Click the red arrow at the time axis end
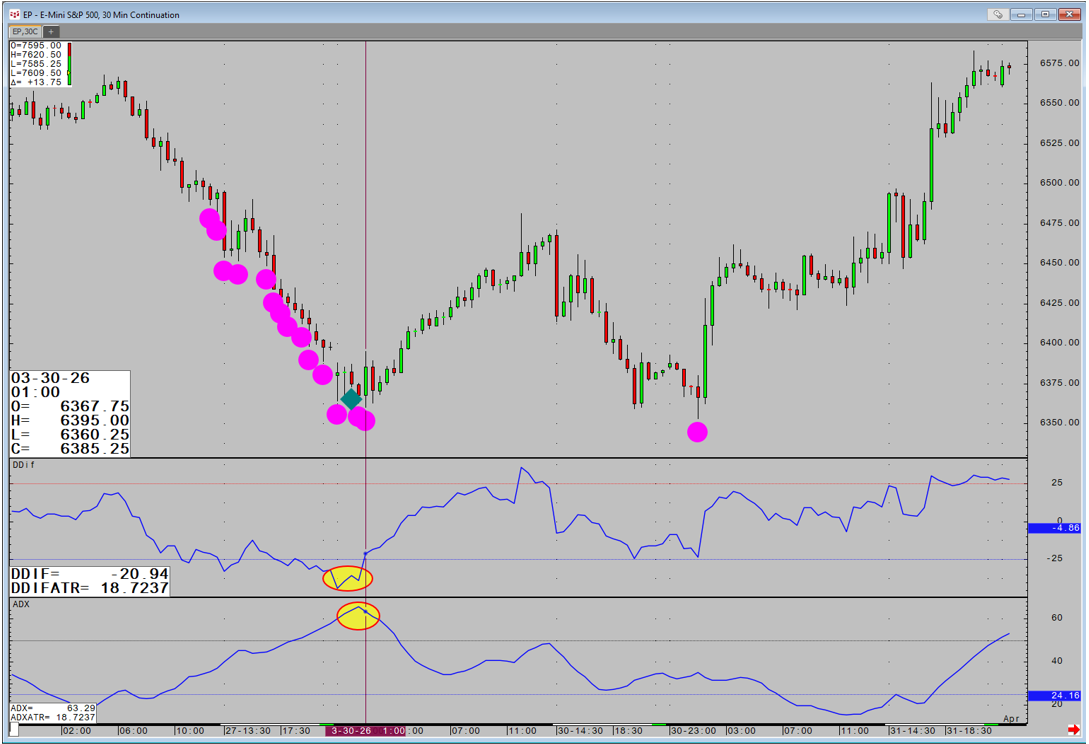1089x744 pixels. pos(1074,729)
